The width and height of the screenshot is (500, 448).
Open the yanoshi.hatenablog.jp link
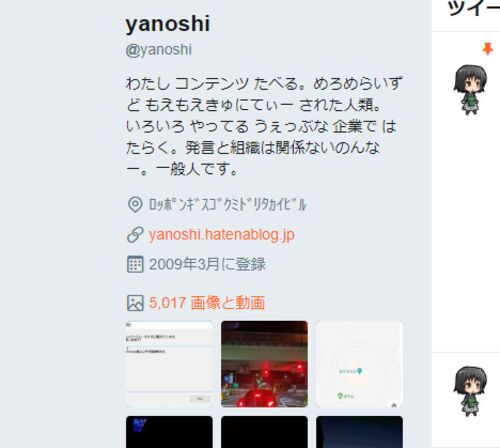pyautogui.click(x=221, y=235)
